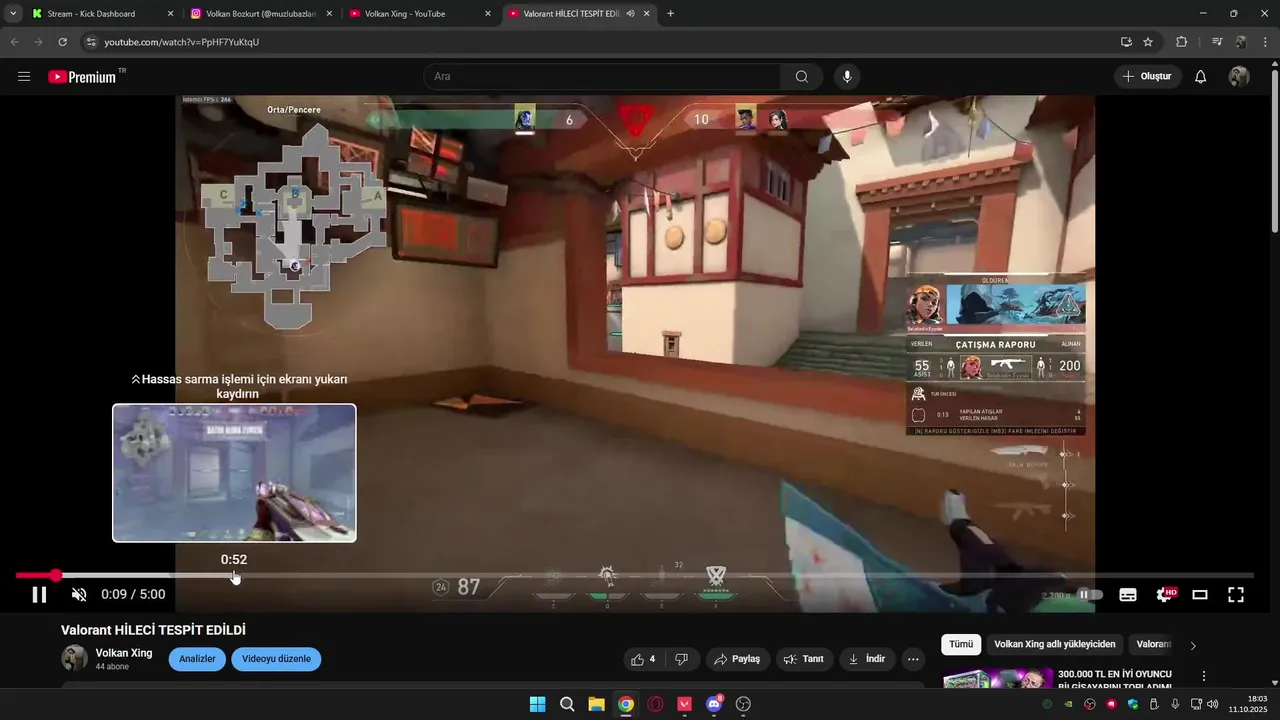This screenshot has width=1280, height=720.
Task: Open the HD settings gear in the player
Action: tap(1165, 594)
